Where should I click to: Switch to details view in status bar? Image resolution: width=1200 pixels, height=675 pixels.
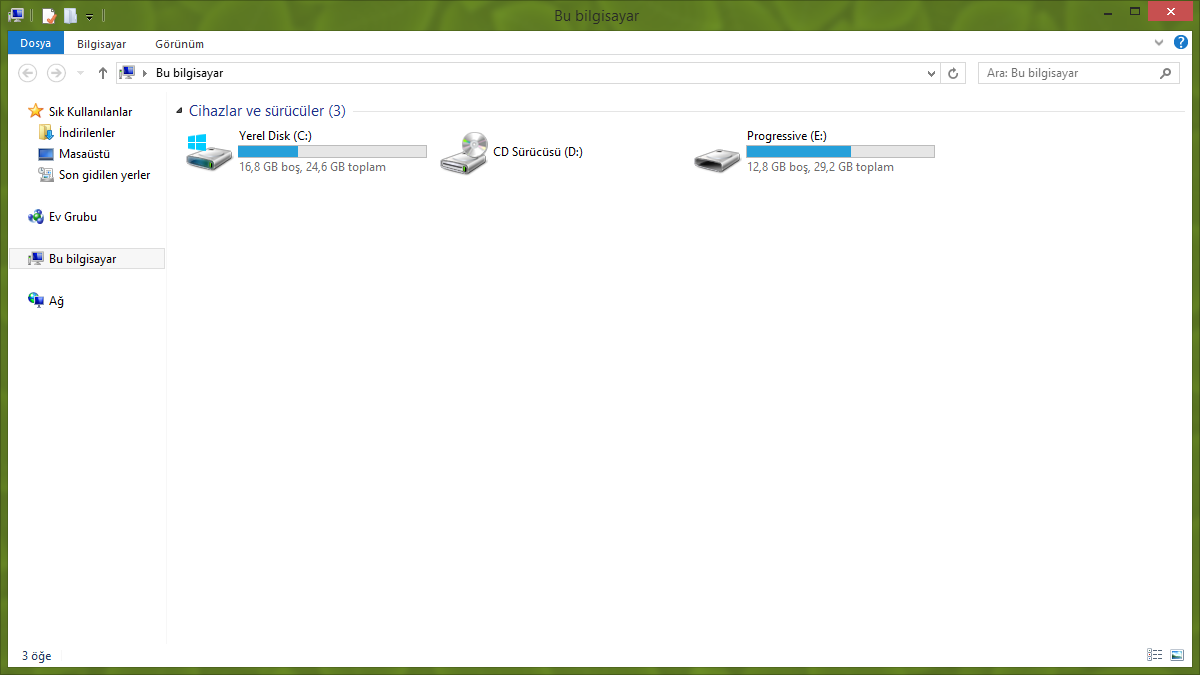tap(1155, 655)
